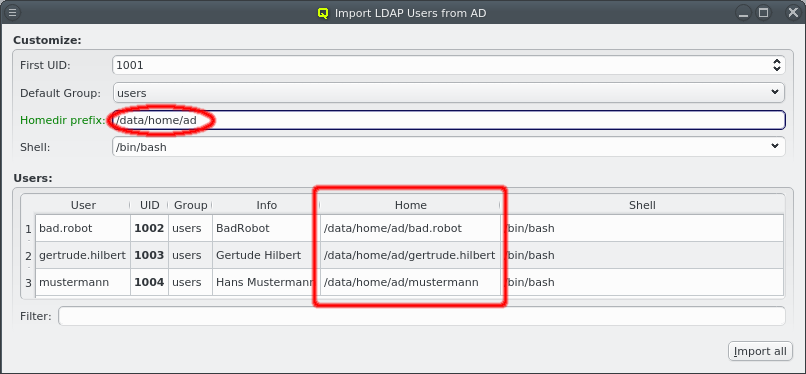This screenshot has width=806, height=374.
Task: Click the Homedir prefix input field
Action: pyautogui.click(x=449, y=120)
